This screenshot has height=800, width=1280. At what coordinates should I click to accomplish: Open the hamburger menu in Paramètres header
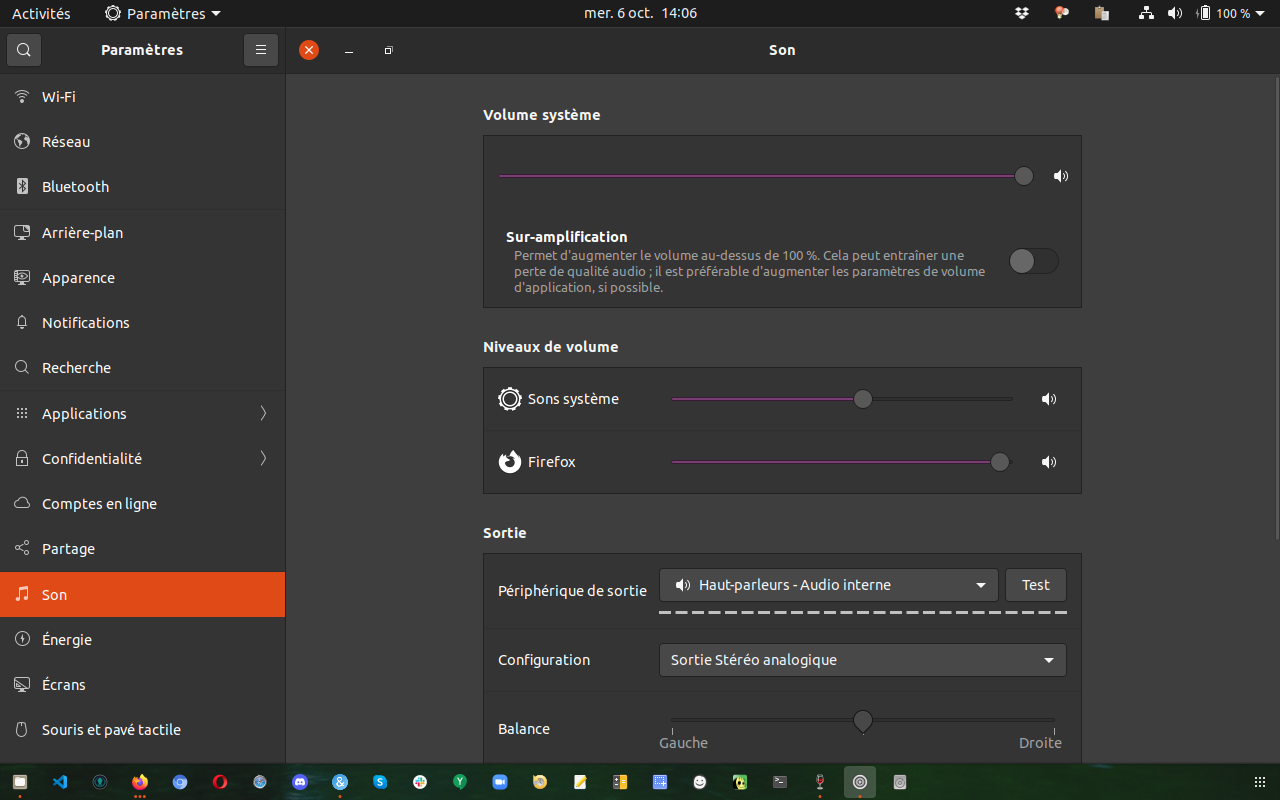tap(261, 50)
